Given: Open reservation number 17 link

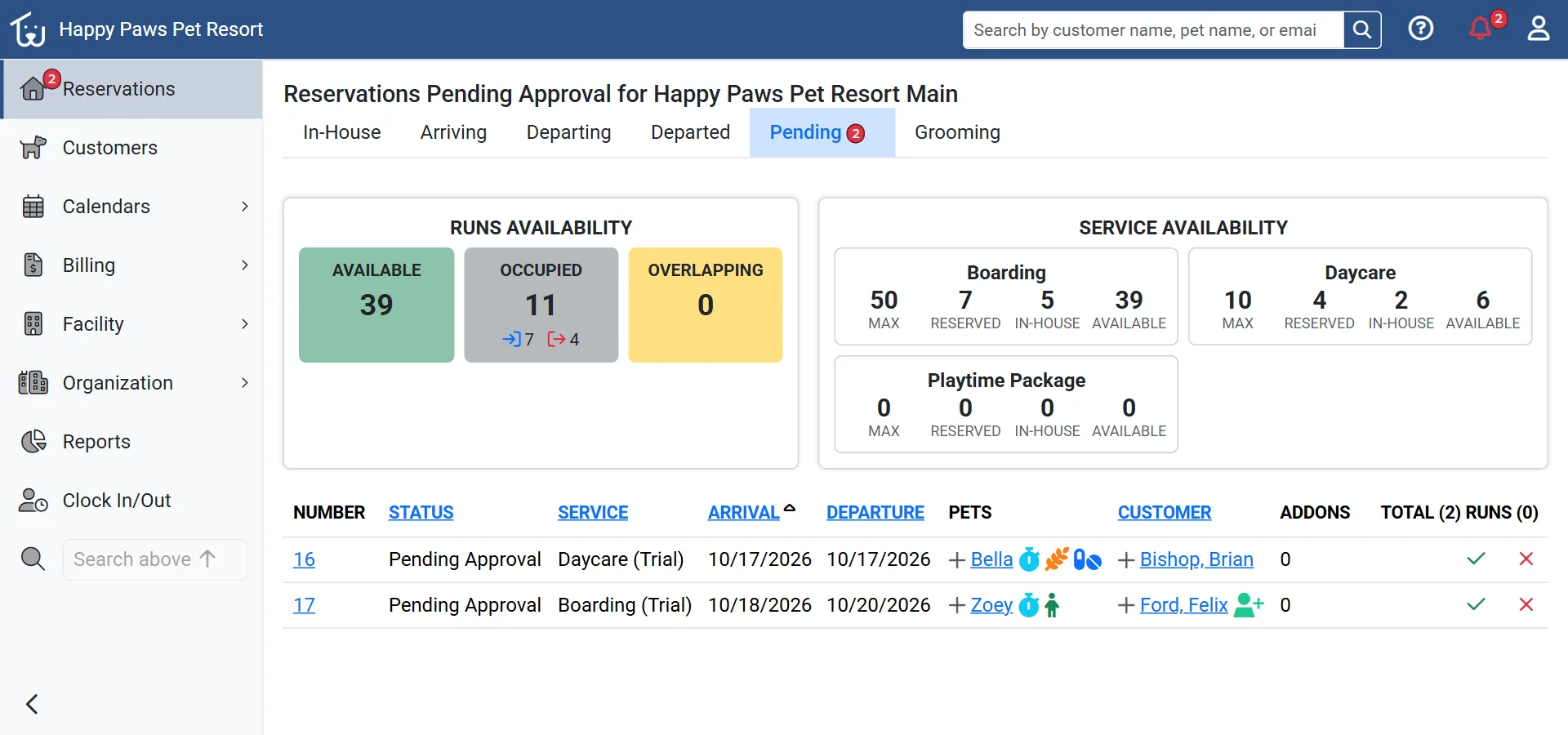Looking at the screenshot, I should tap(304, 605).
